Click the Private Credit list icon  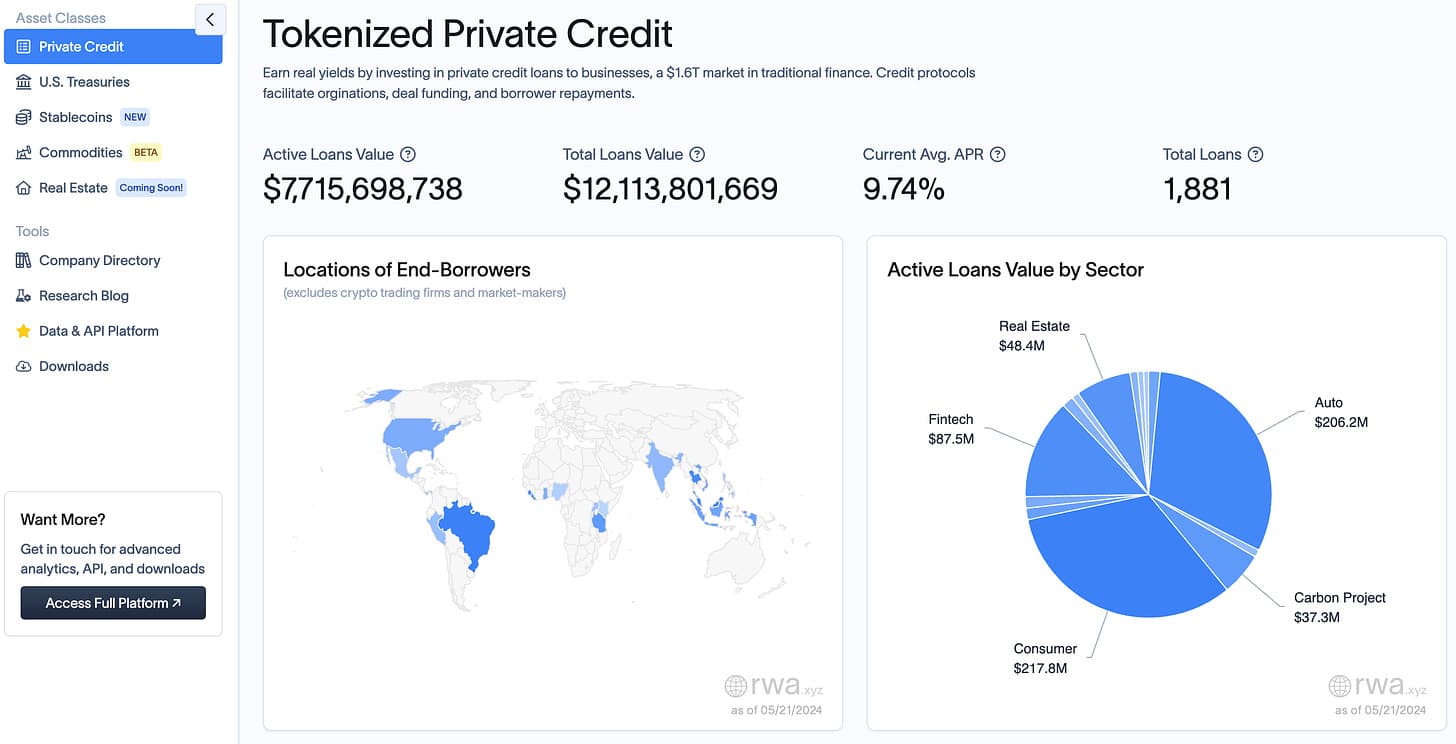click(x=24, y=47)
